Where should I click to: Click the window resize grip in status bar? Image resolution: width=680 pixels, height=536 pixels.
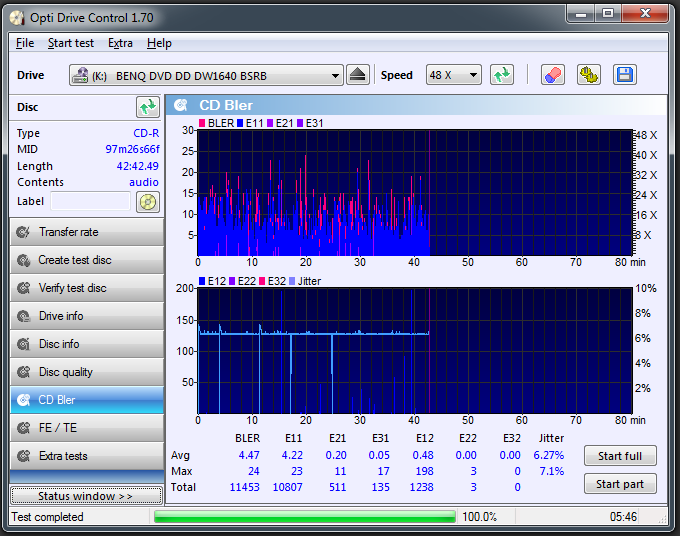pyautogui.click(x=662, y=519)
